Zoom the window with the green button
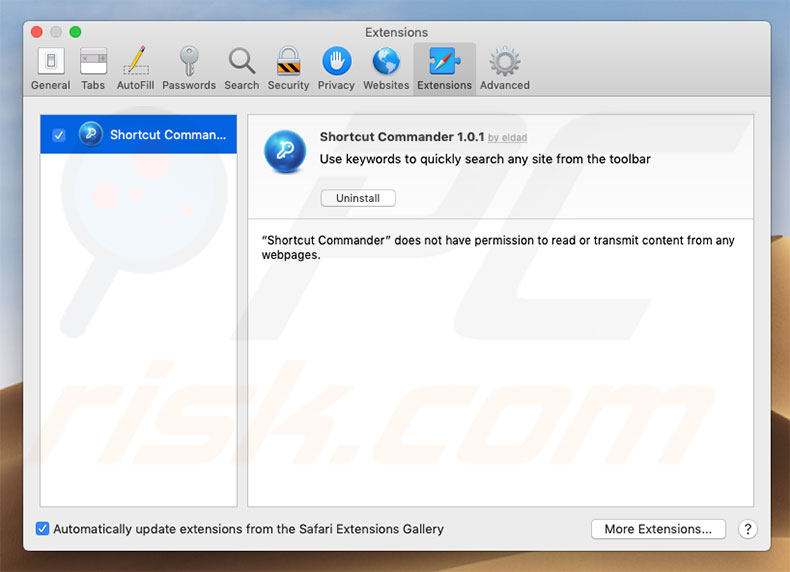The width and height of the screenshot is (790, 572). [76, 32]
